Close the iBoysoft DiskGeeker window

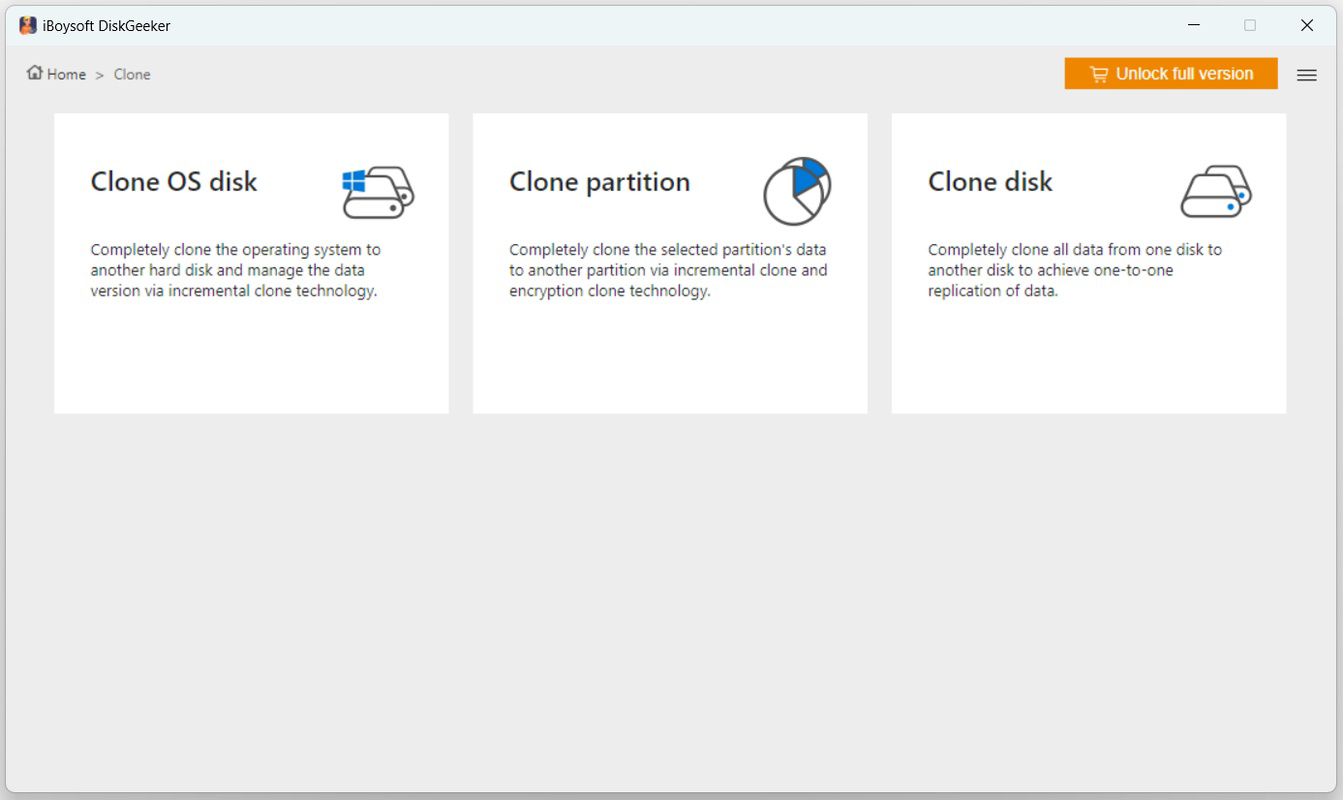point(1306,26)
